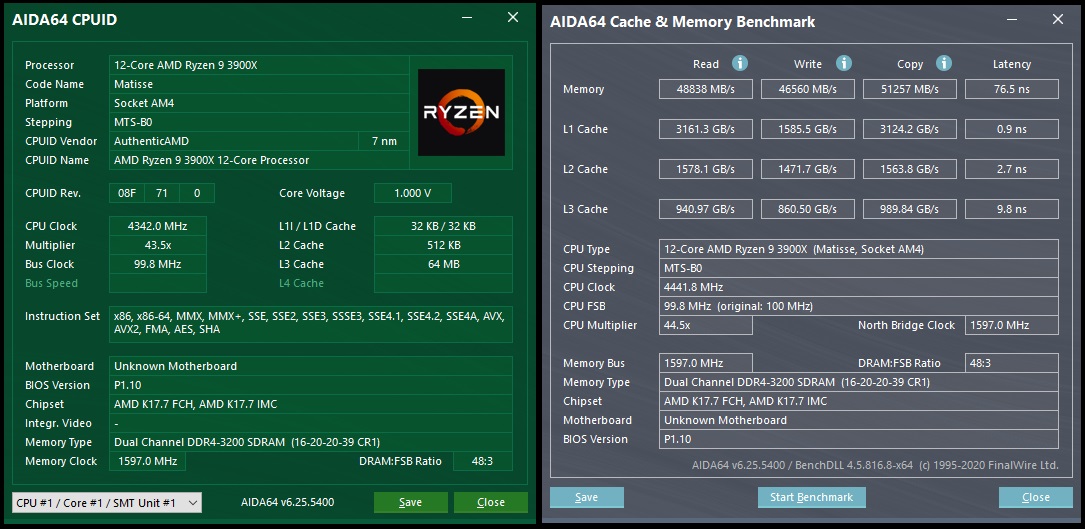Viewport: 1085px width, 529px height.
Task: Click the CPU Clock value in CPUID
Action: coord(158,226)
